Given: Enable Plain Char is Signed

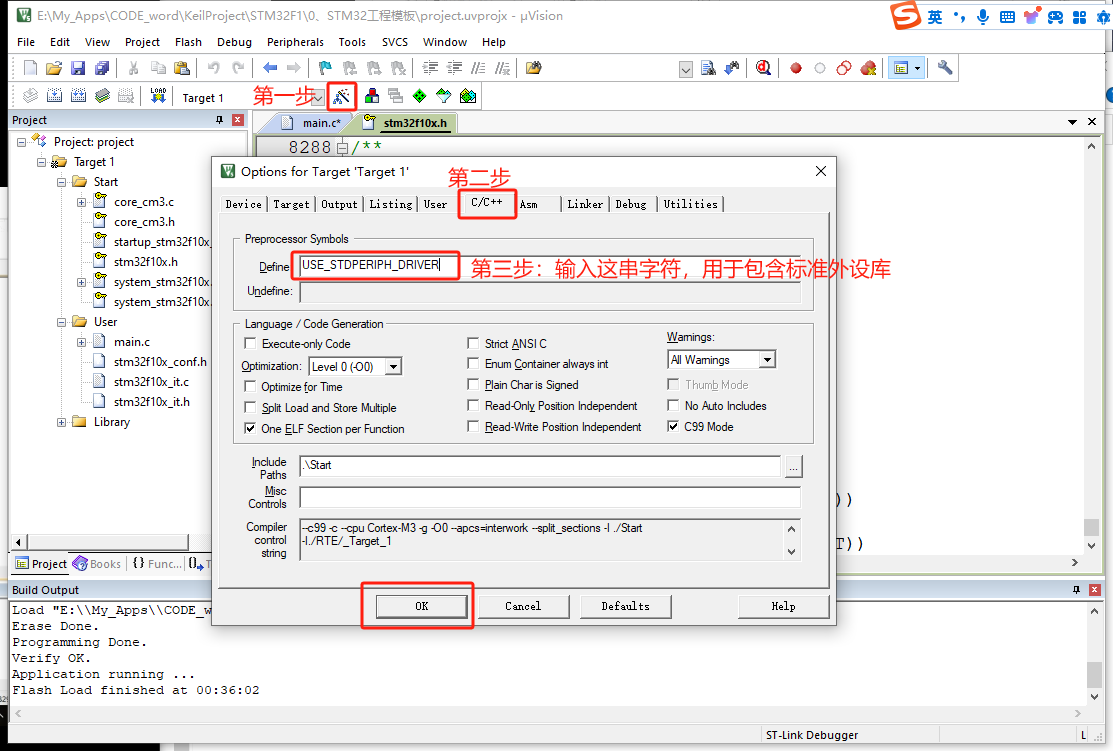Looking at the screenshot, I should (473, 384).
